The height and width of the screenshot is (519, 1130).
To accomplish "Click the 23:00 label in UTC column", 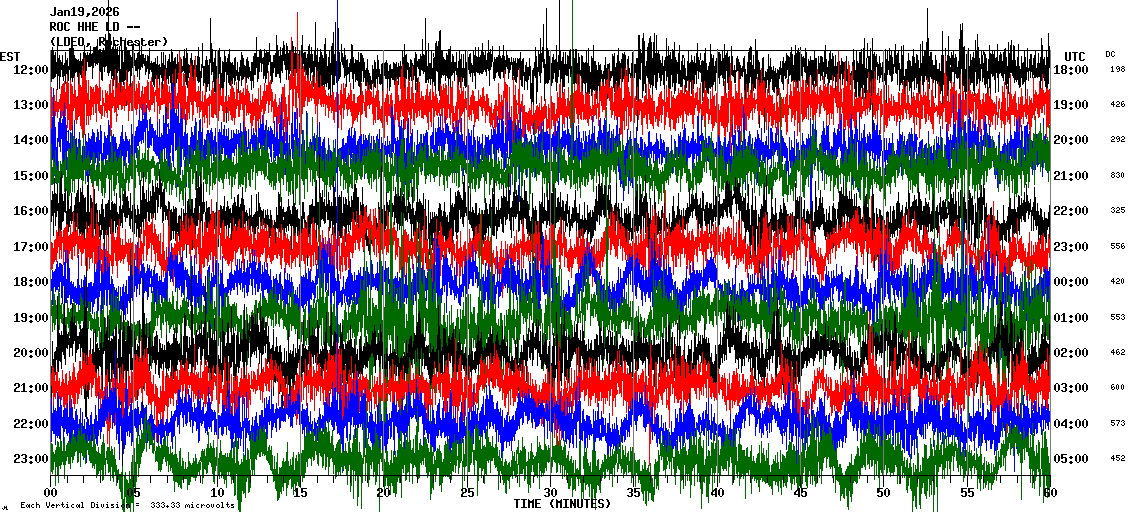I will [x=1070, y=247].
